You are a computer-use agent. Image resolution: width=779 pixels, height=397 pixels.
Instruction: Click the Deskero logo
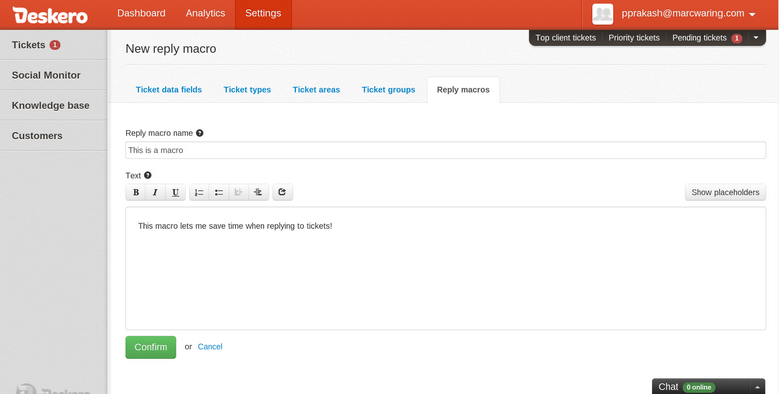pyautogui.click(x=50, y=15)
